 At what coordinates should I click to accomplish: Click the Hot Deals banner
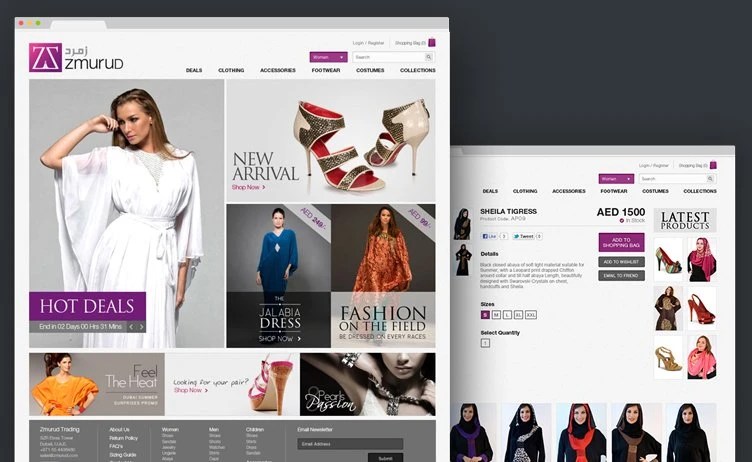[x=87, y=306]
